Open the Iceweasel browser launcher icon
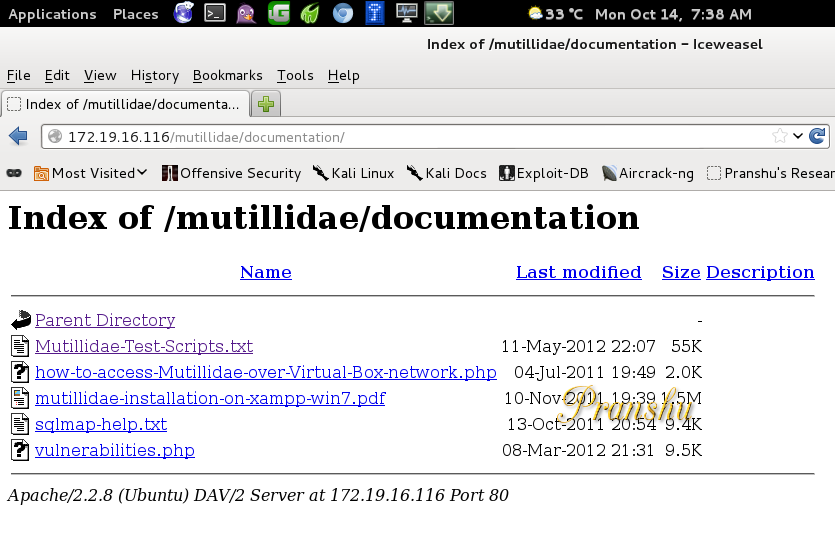 [x=183, y=13]
